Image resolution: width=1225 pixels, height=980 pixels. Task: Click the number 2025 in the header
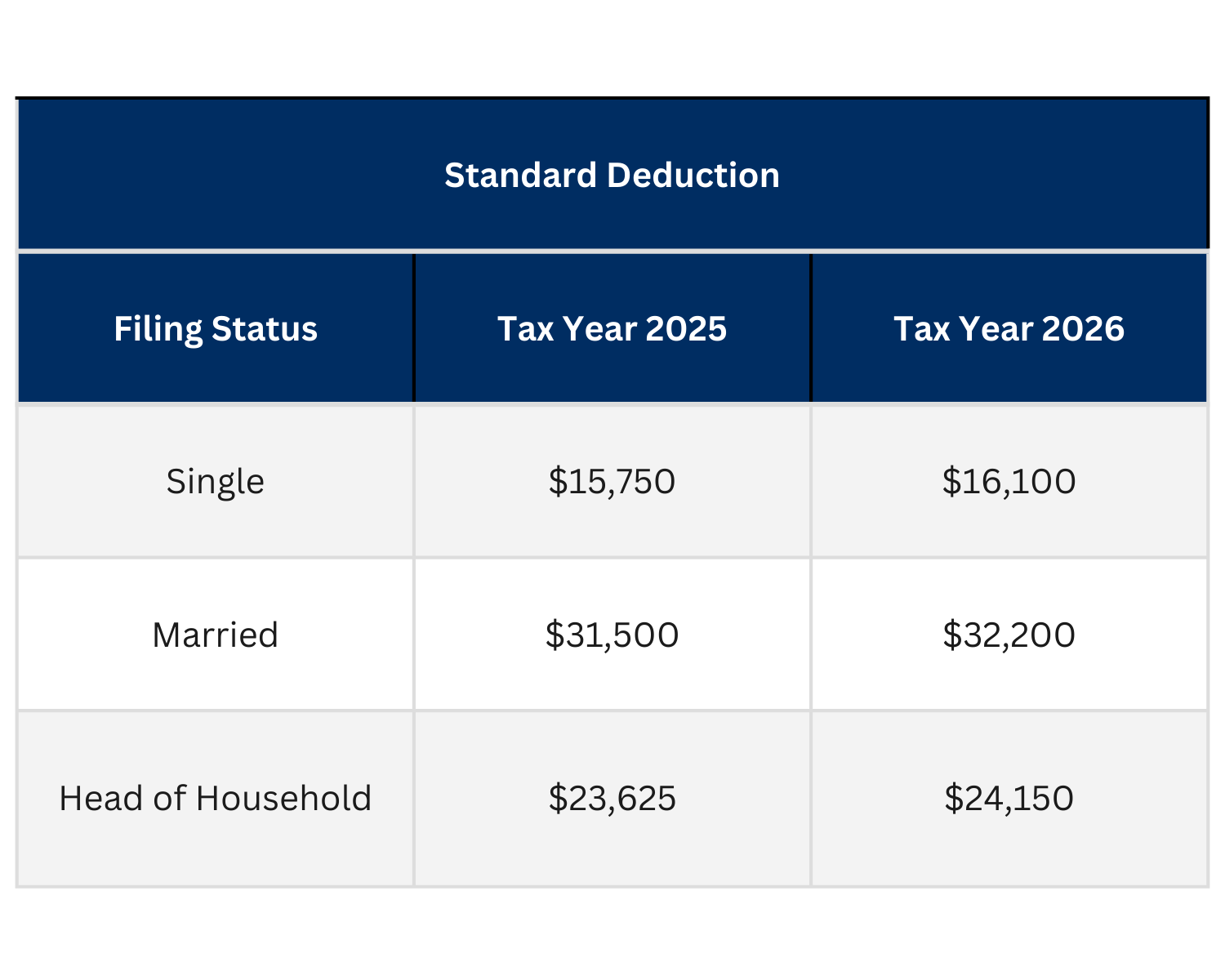686,329
